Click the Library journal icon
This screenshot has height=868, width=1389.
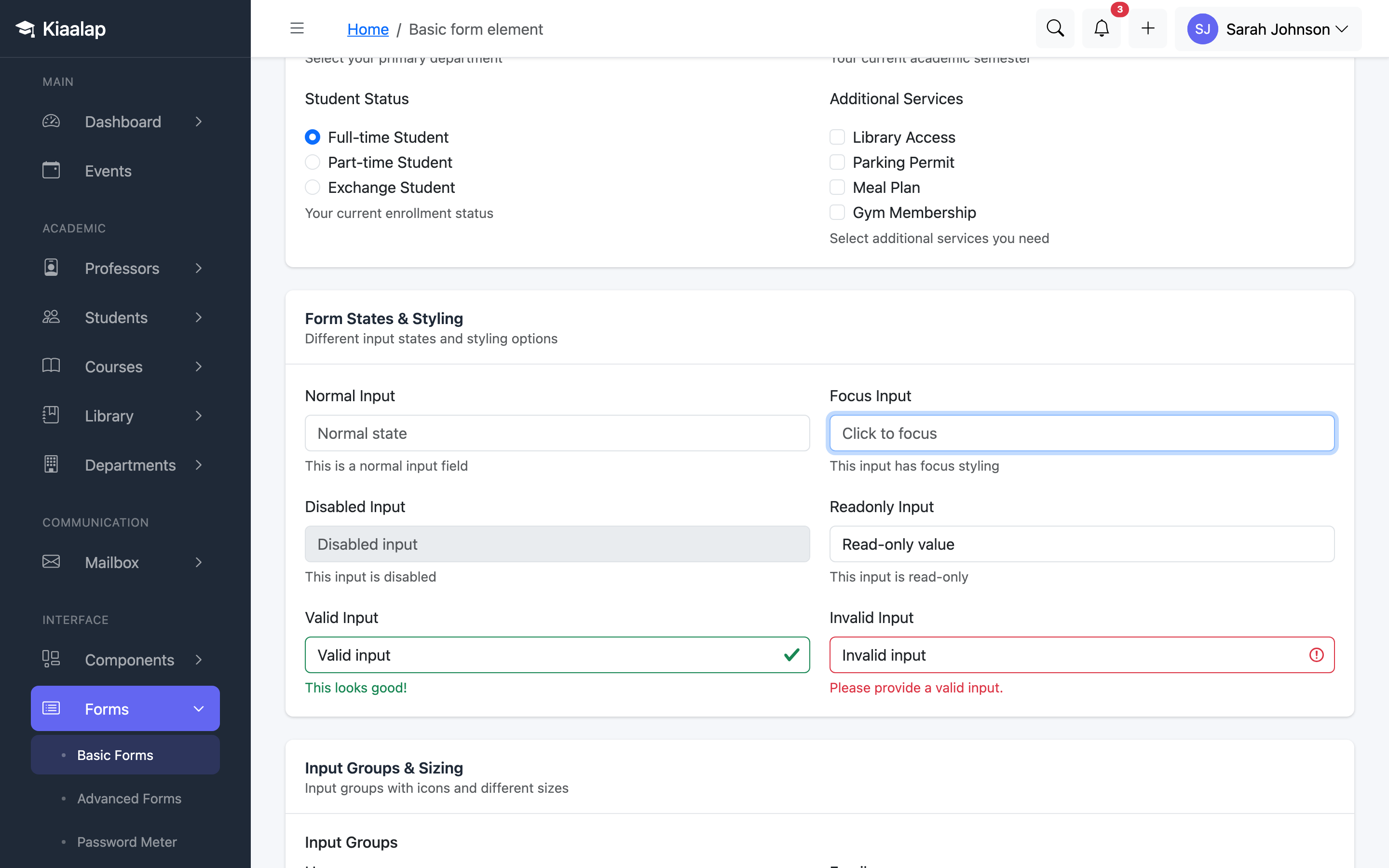(51, 415)
